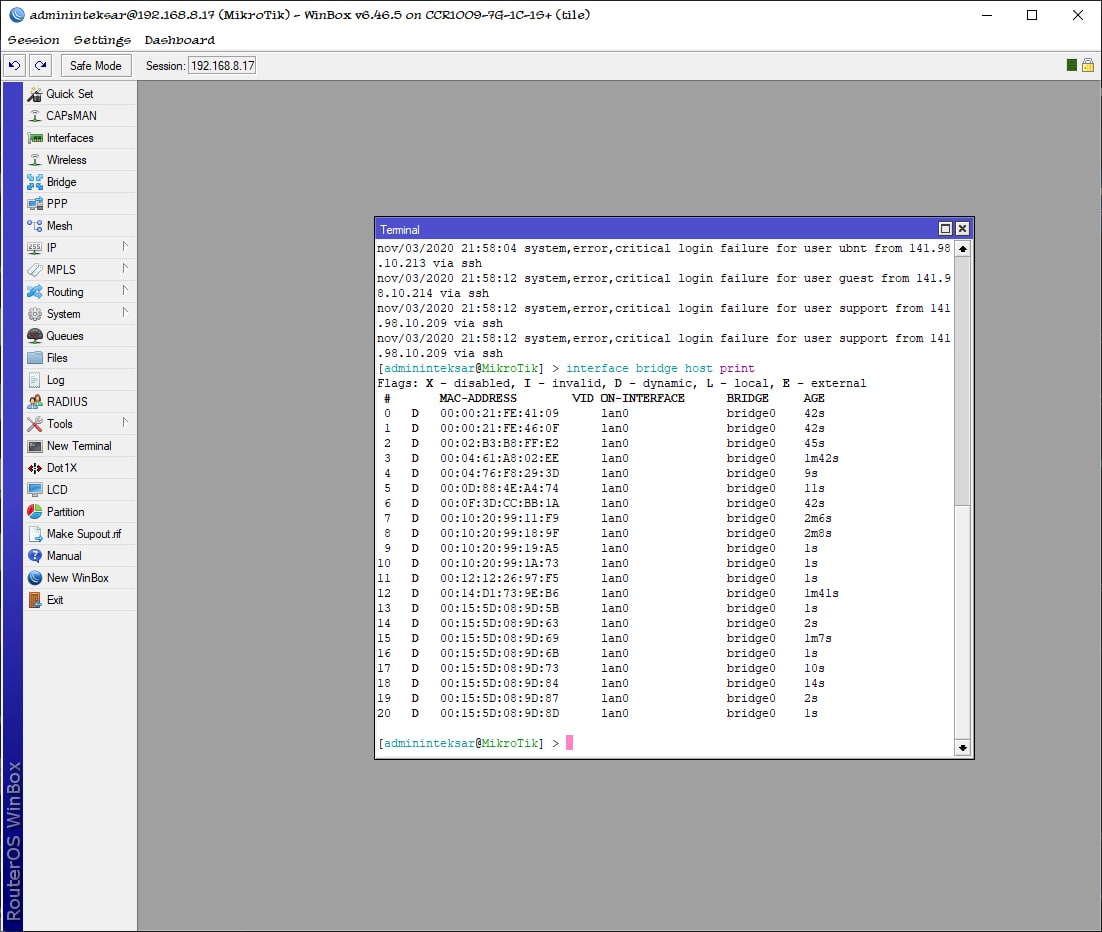The width and height of the screenshot is (1102, 932).
Task: Open the PPP sidebar icon
Action: (x=34, y=204)
